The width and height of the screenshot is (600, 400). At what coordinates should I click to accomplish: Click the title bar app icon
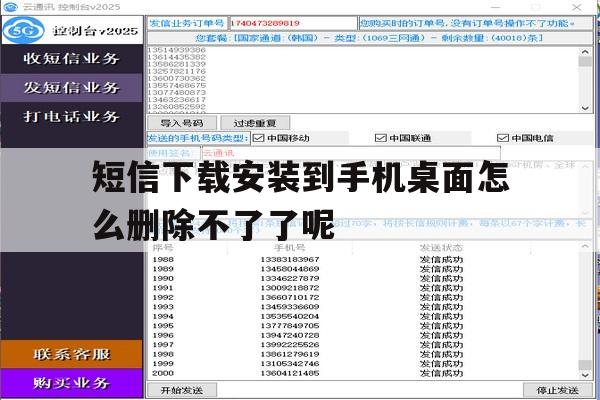click(x=10, y=7)
